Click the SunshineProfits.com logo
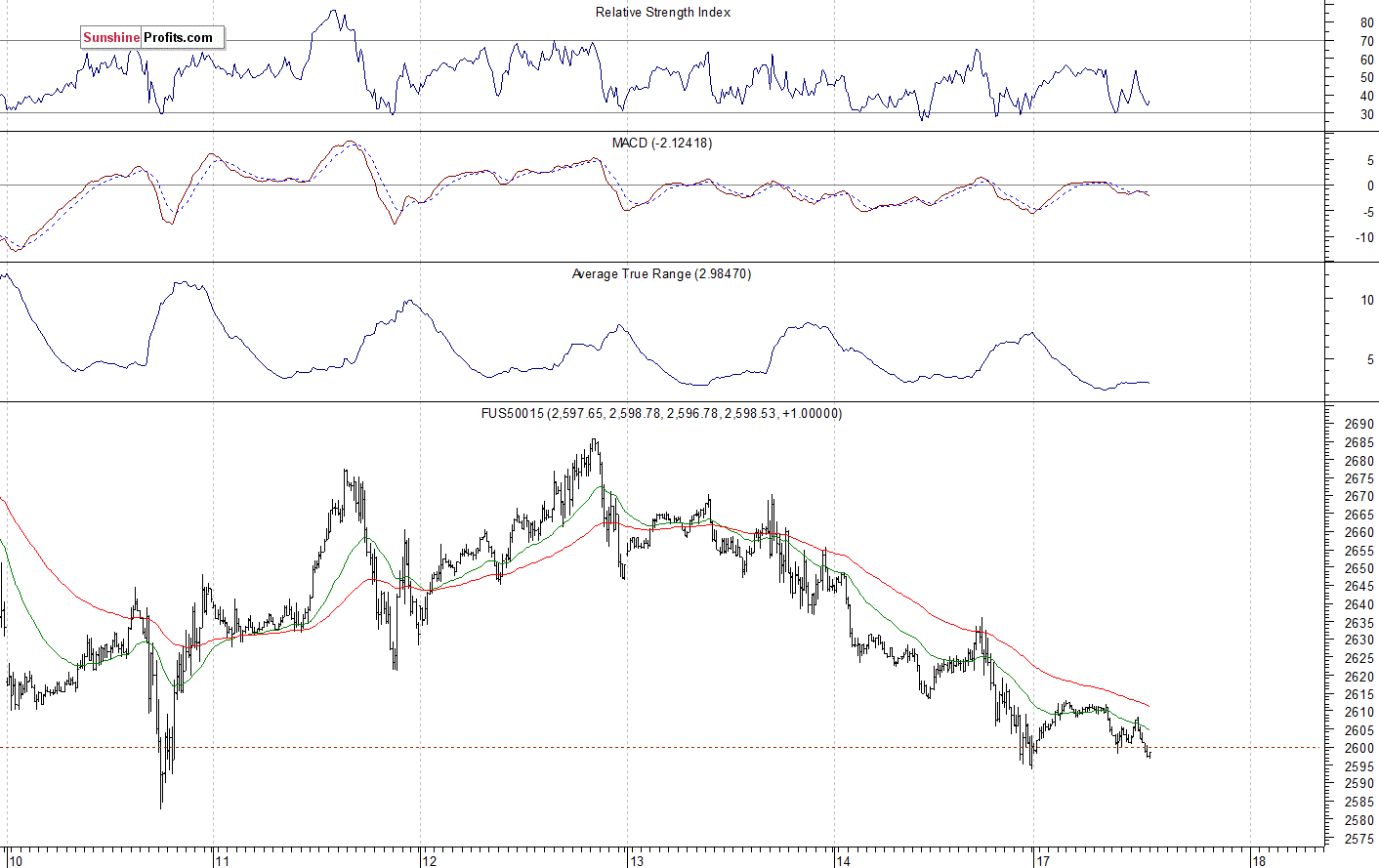 (152, 38)
